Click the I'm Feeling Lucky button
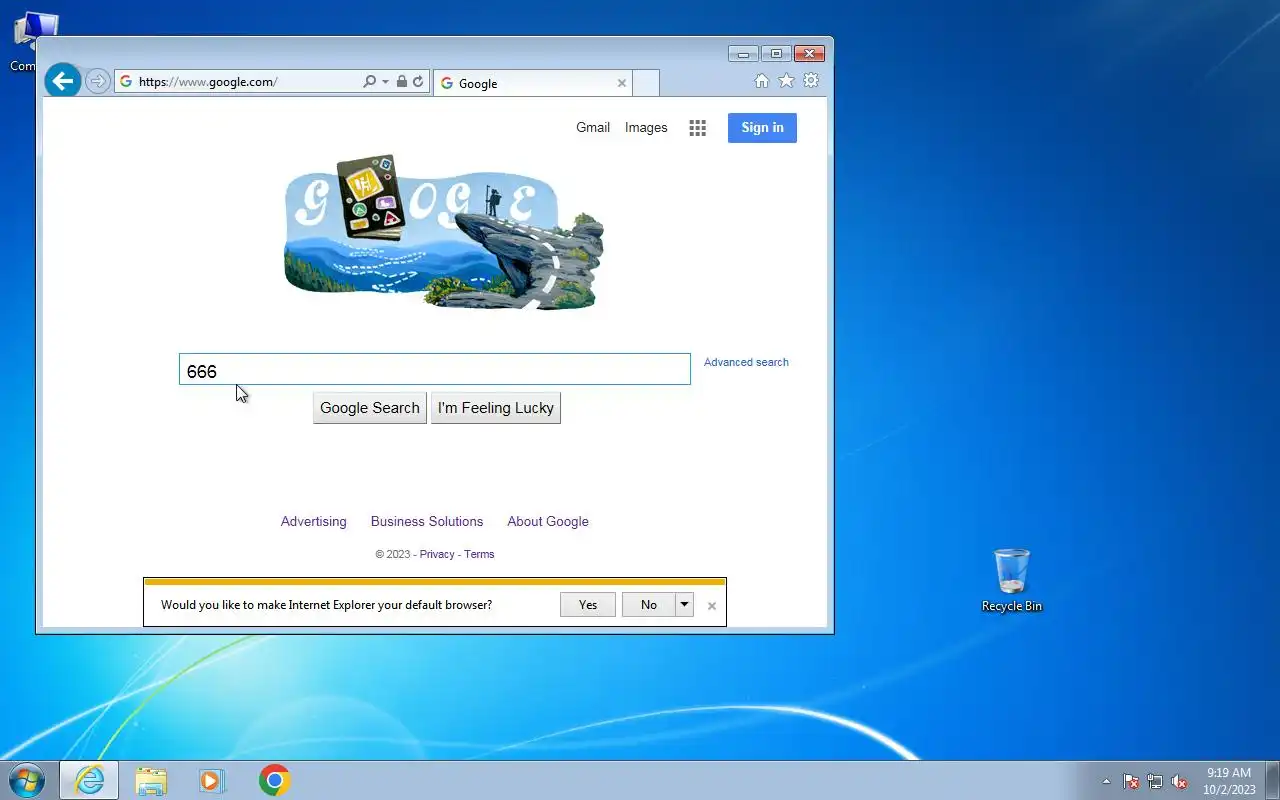Viewport: 1280px width, 800px height. pos(496,408)
